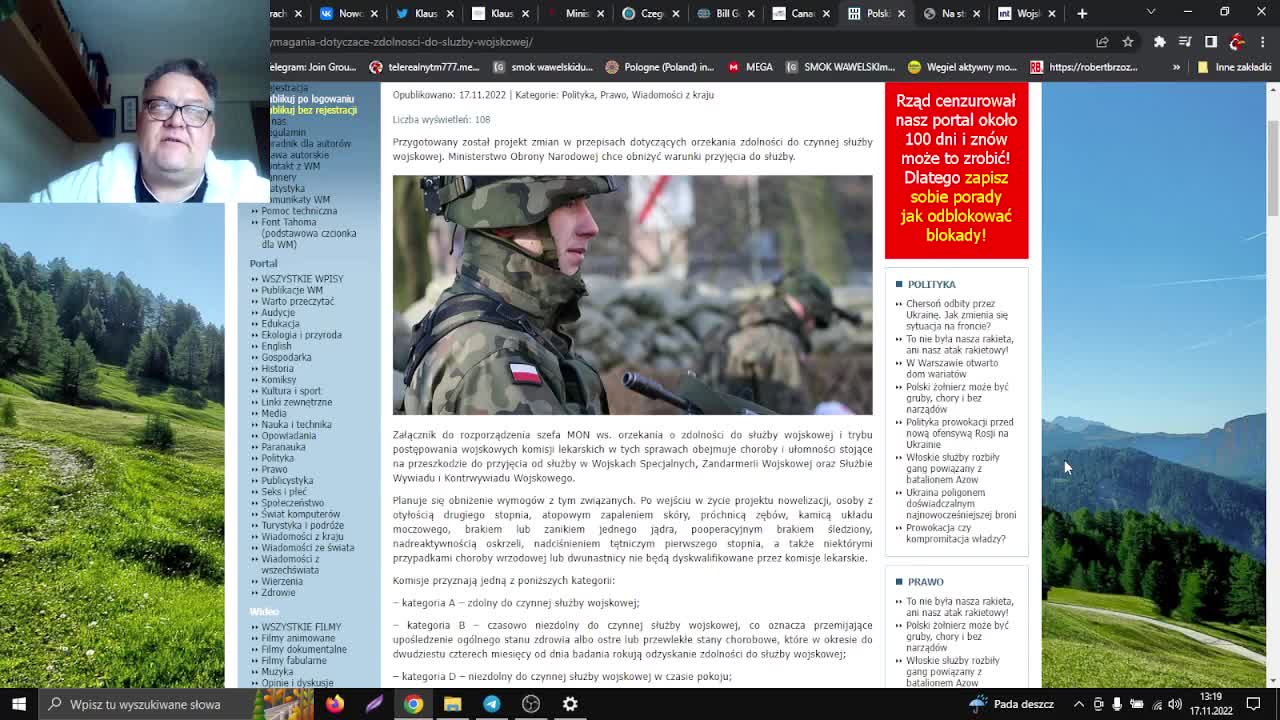Open the Pada deszcz weather widget
The image size is (1280, 720).
(1011, 704)
